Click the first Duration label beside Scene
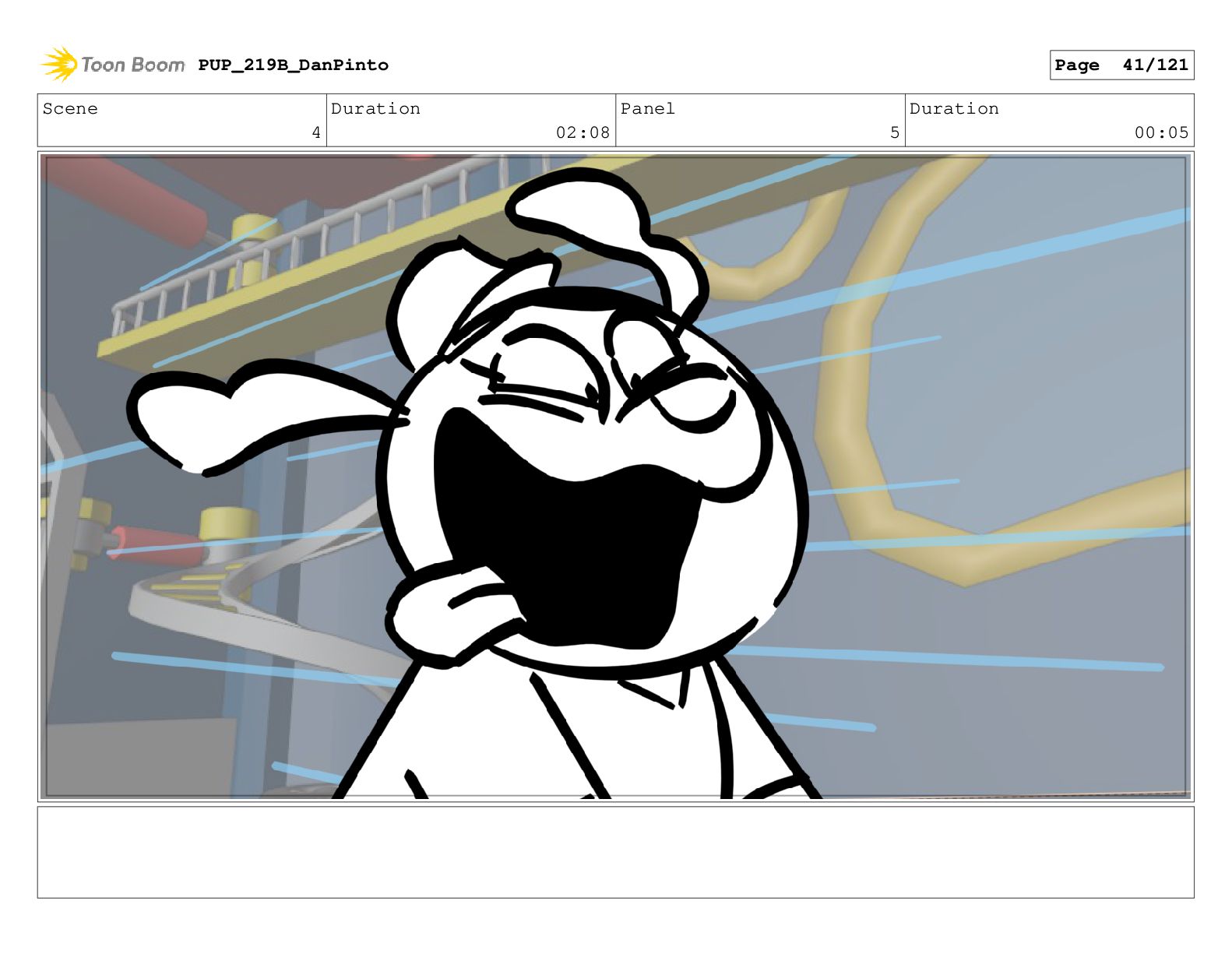1232x954 pixels. tap(375, 109)
